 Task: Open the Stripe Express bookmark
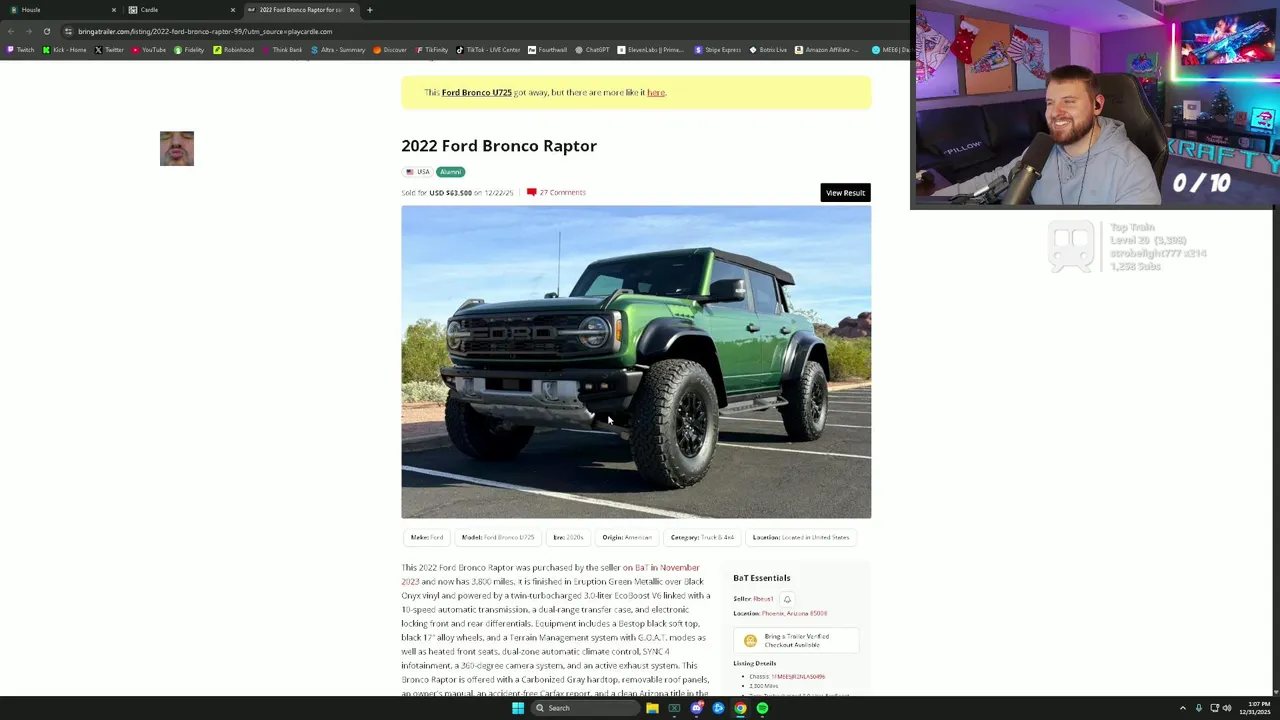tap(718, 50)
